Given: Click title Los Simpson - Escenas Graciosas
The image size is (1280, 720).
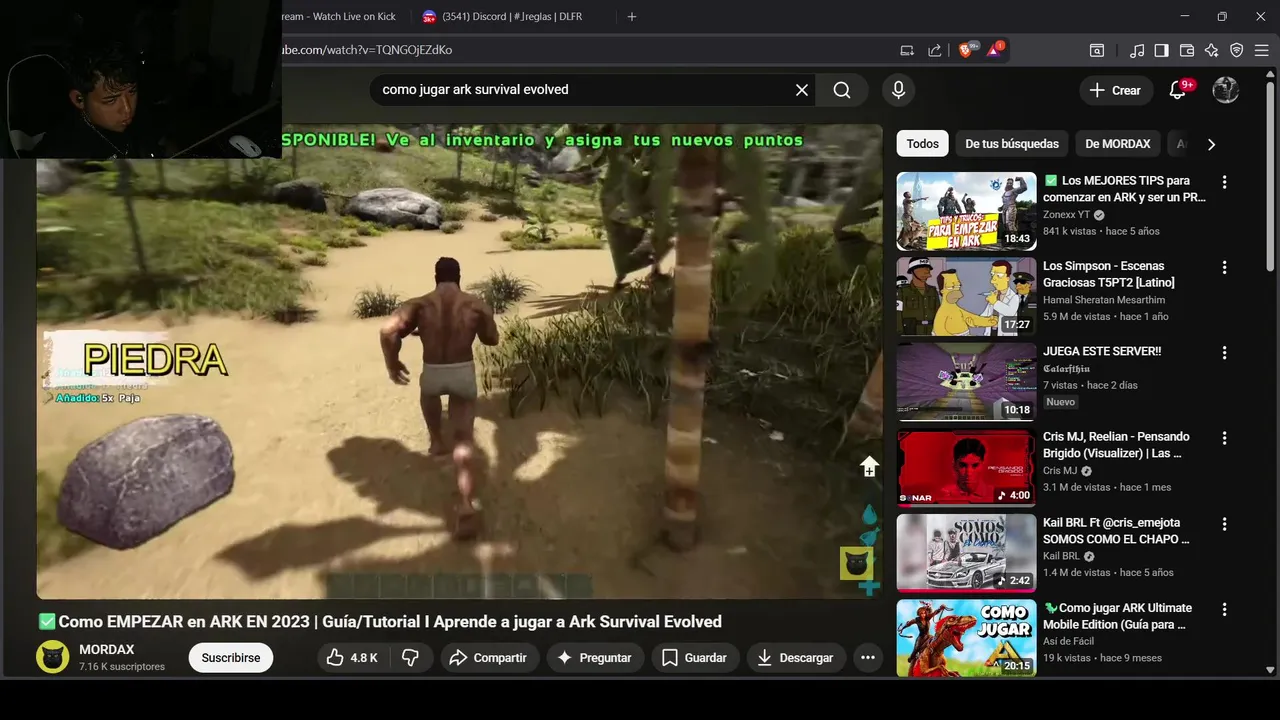Looking at the screenshot, I should (1109, 274).
